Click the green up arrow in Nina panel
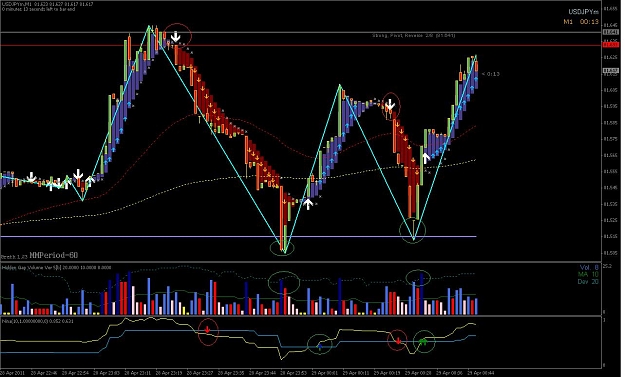The width and height of the screenshot is (625, 377). pos(423,341)
